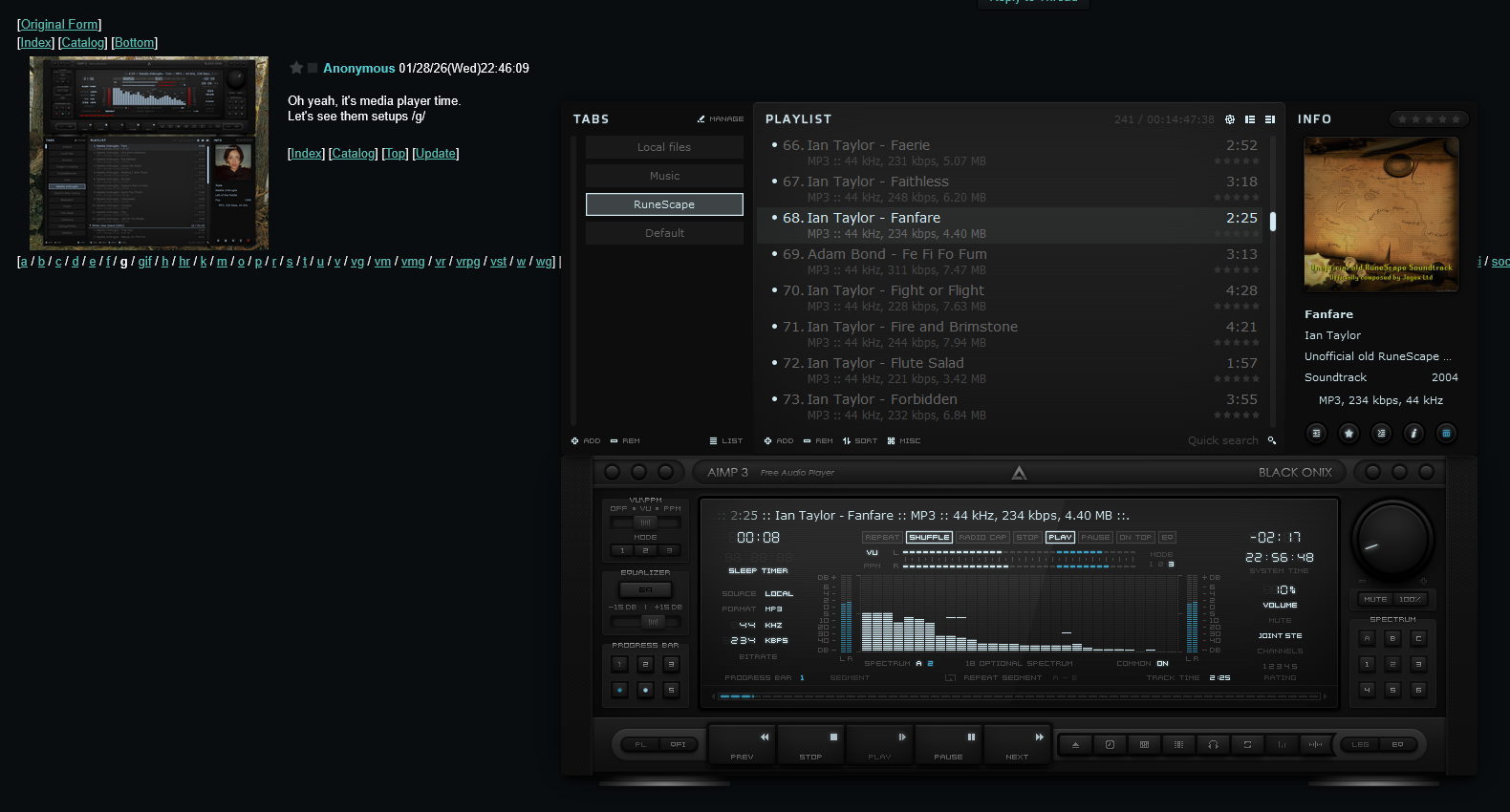The width and height of the screenshot is (1510, 812).
Task: Click the quick search magnifier icon
Action: click(1272, 440)
